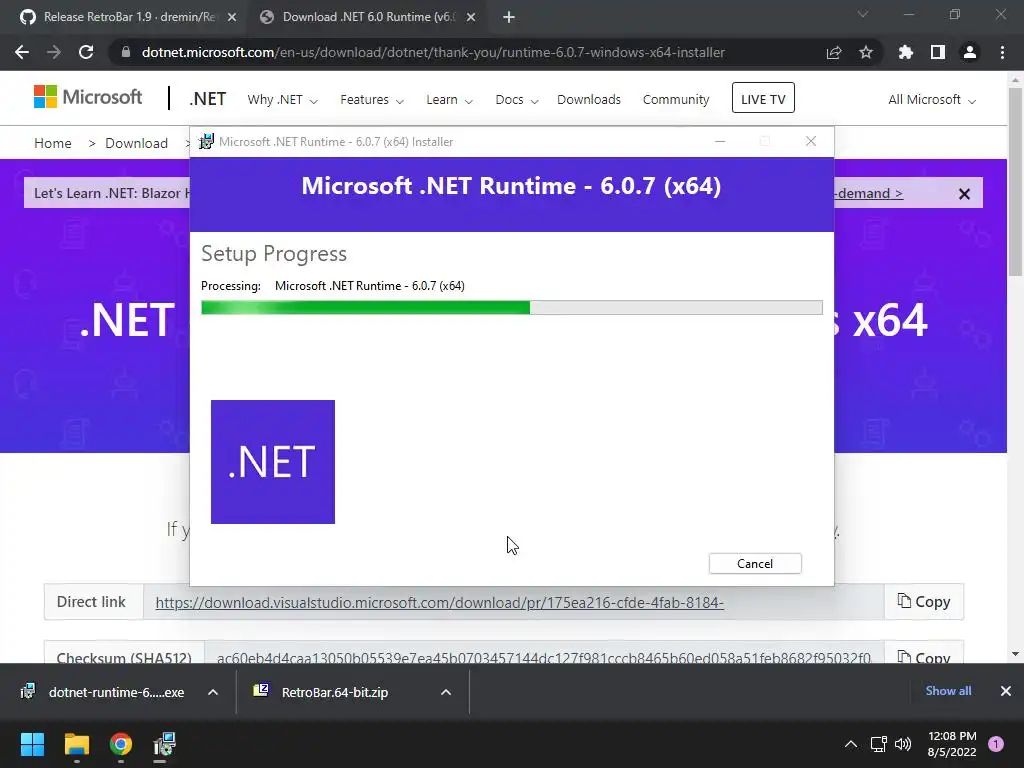Open the notification badge in system tray
This screenshot has height=768, width=1024.
(996, 744)
